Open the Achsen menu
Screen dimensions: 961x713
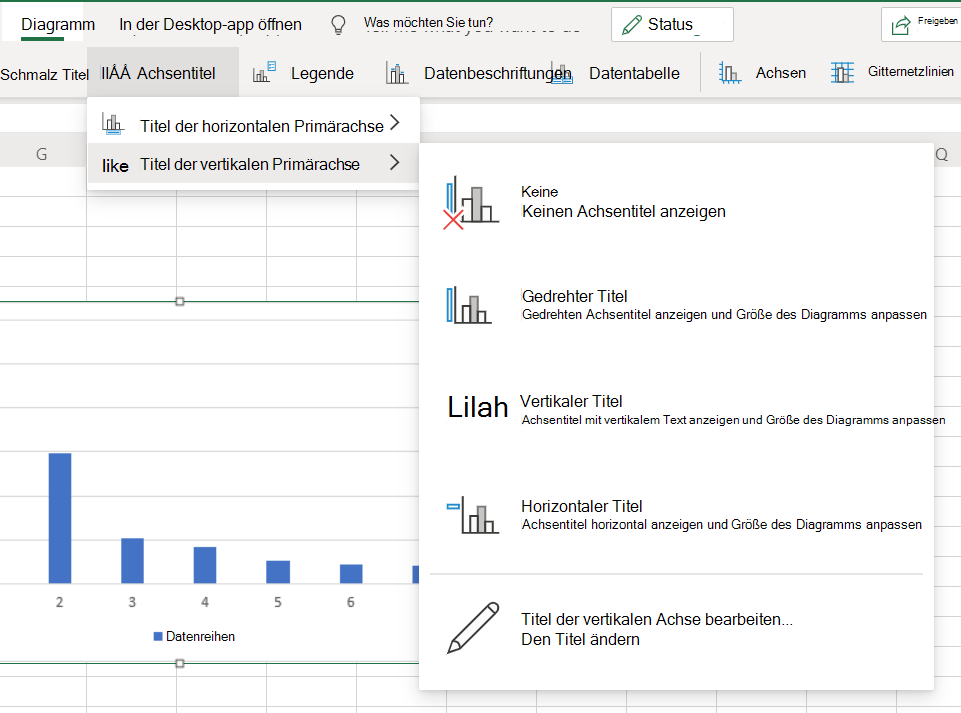click(x=780, y=73)
